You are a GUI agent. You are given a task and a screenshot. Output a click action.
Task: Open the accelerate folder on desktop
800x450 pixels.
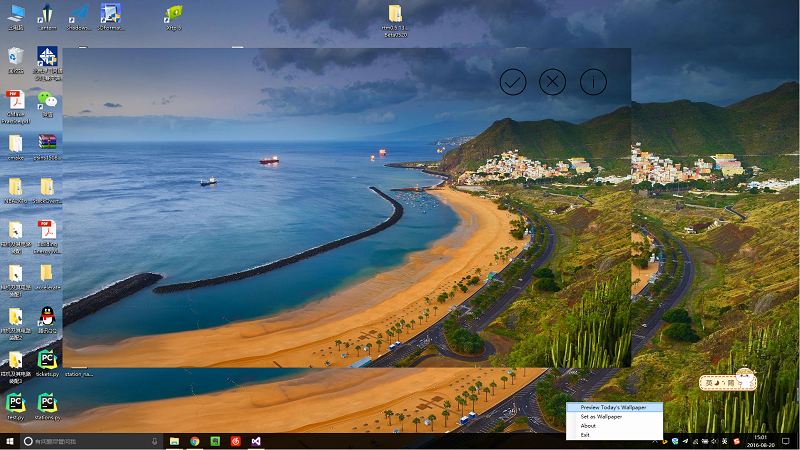point(47,277)
